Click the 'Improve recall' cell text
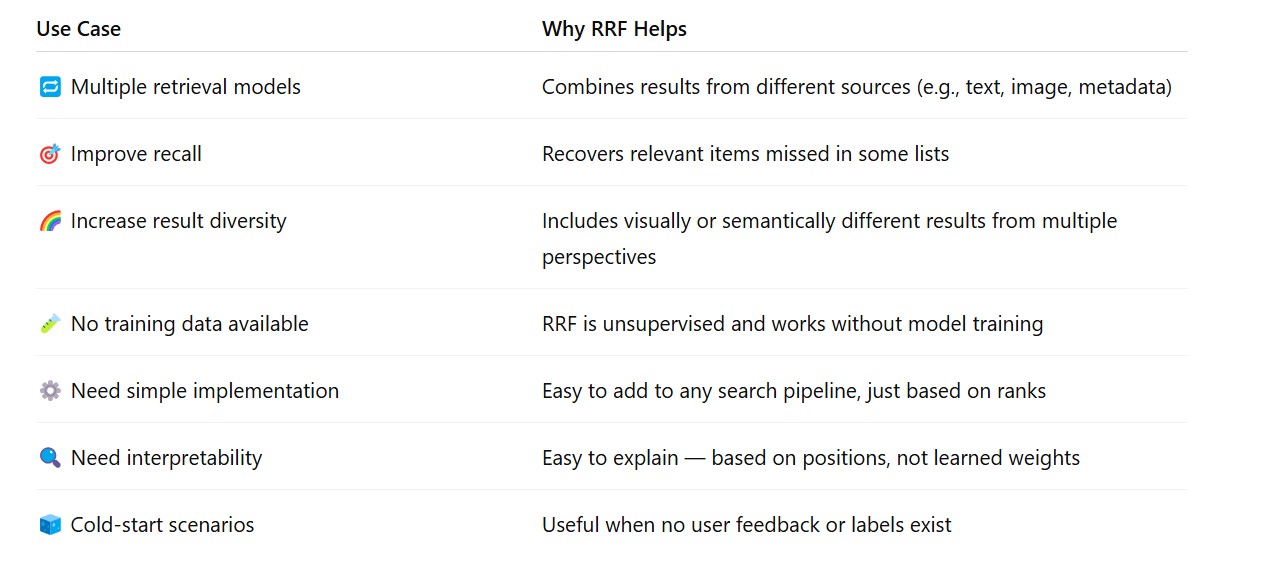Screen dimensions: 1272x586 [136, 154]
